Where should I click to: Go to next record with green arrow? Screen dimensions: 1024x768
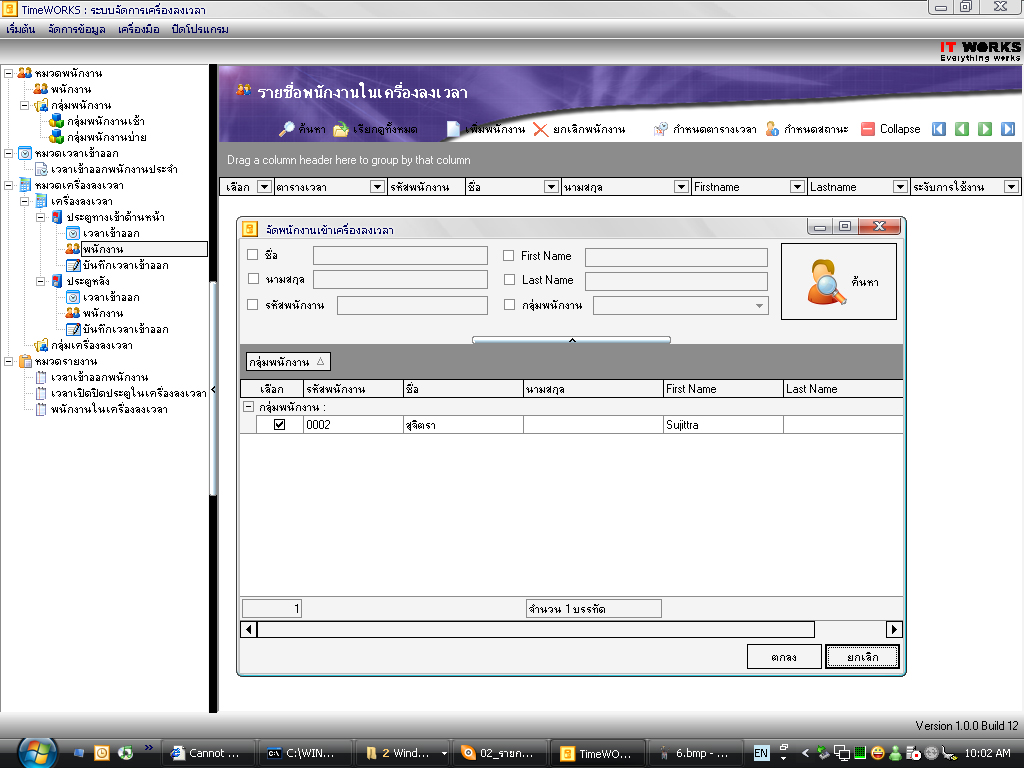[985, 129]
